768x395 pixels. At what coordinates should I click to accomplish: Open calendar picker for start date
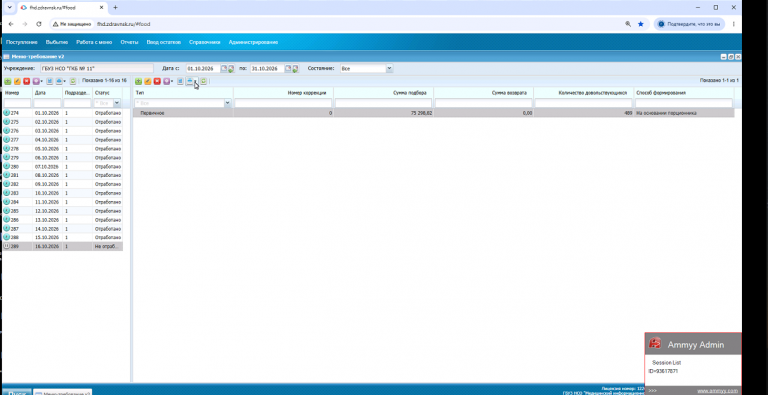224,69
